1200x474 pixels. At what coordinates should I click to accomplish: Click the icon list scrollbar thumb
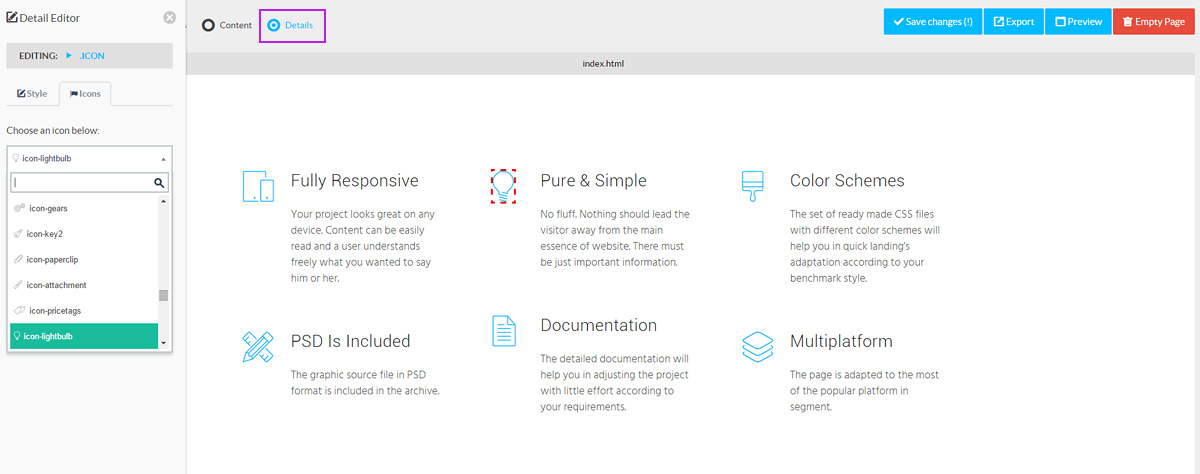click(164, 296)
